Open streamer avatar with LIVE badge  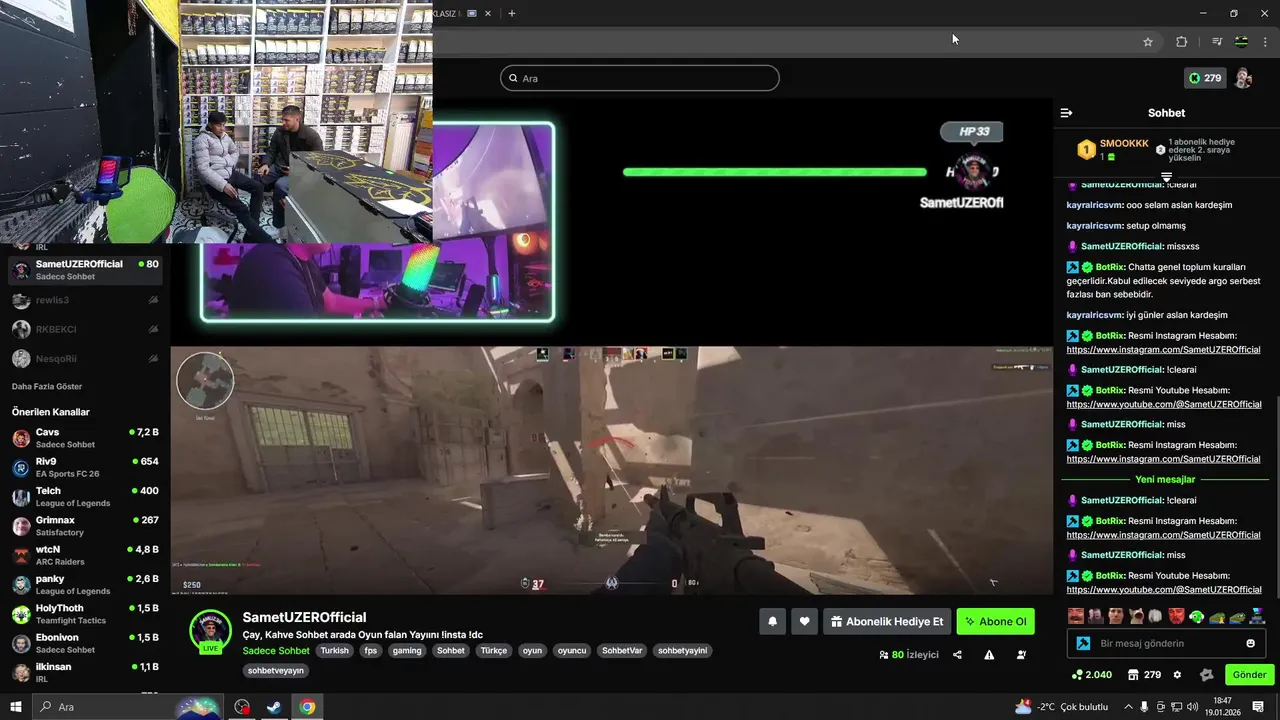210,632
